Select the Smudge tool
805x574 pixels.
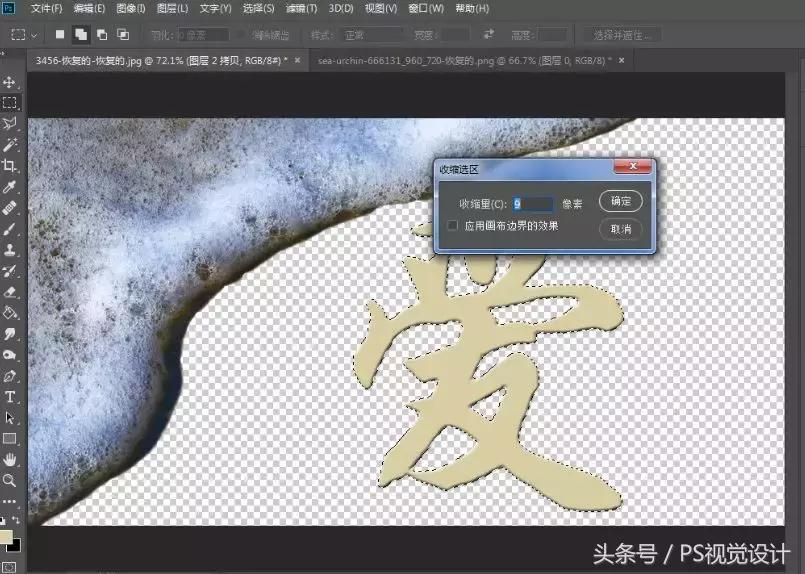9,334
